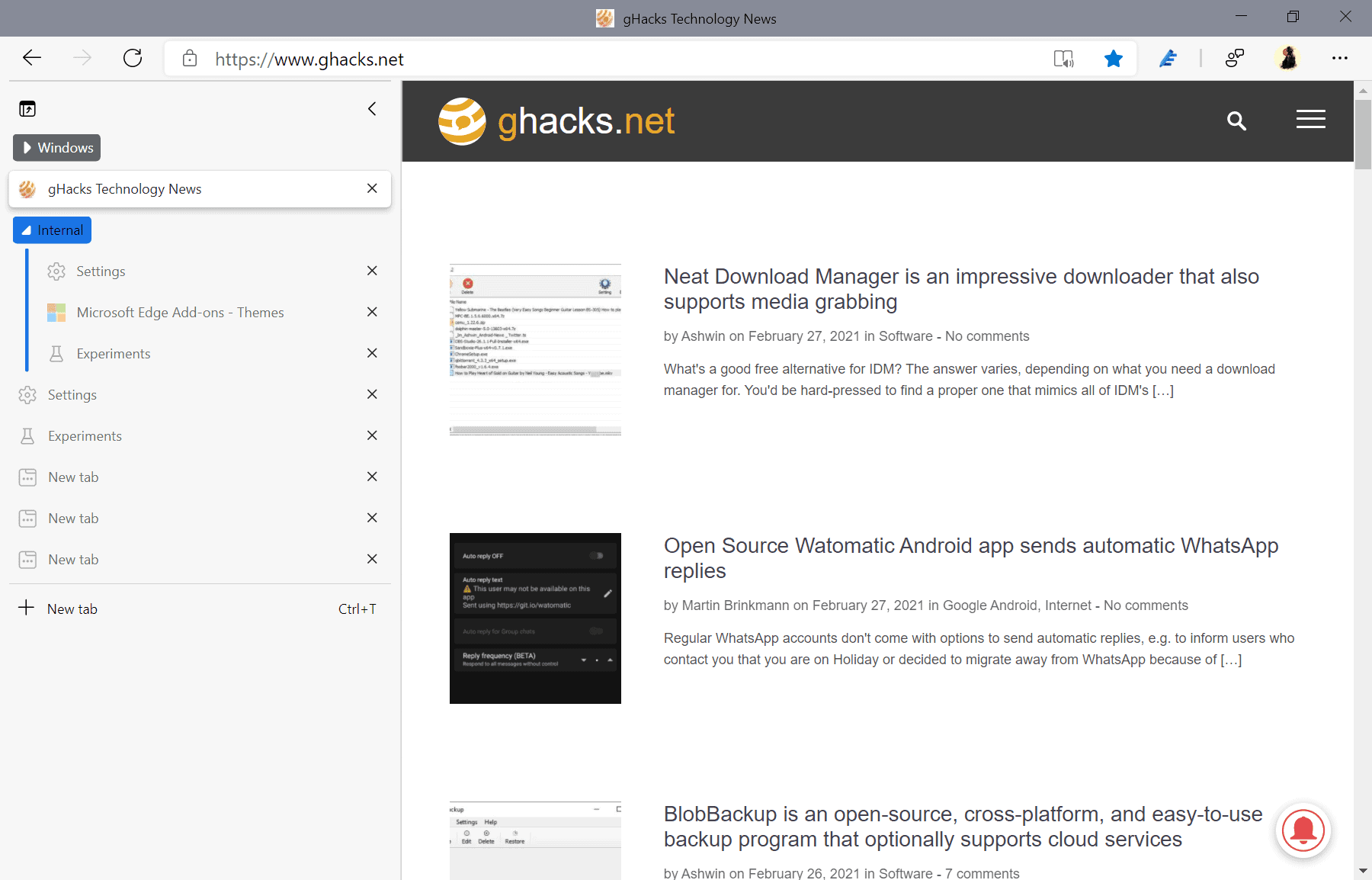Open Read Aloud from the address bar
This screenshot has width=1372, height=880.
click(x=1064, y=58)
